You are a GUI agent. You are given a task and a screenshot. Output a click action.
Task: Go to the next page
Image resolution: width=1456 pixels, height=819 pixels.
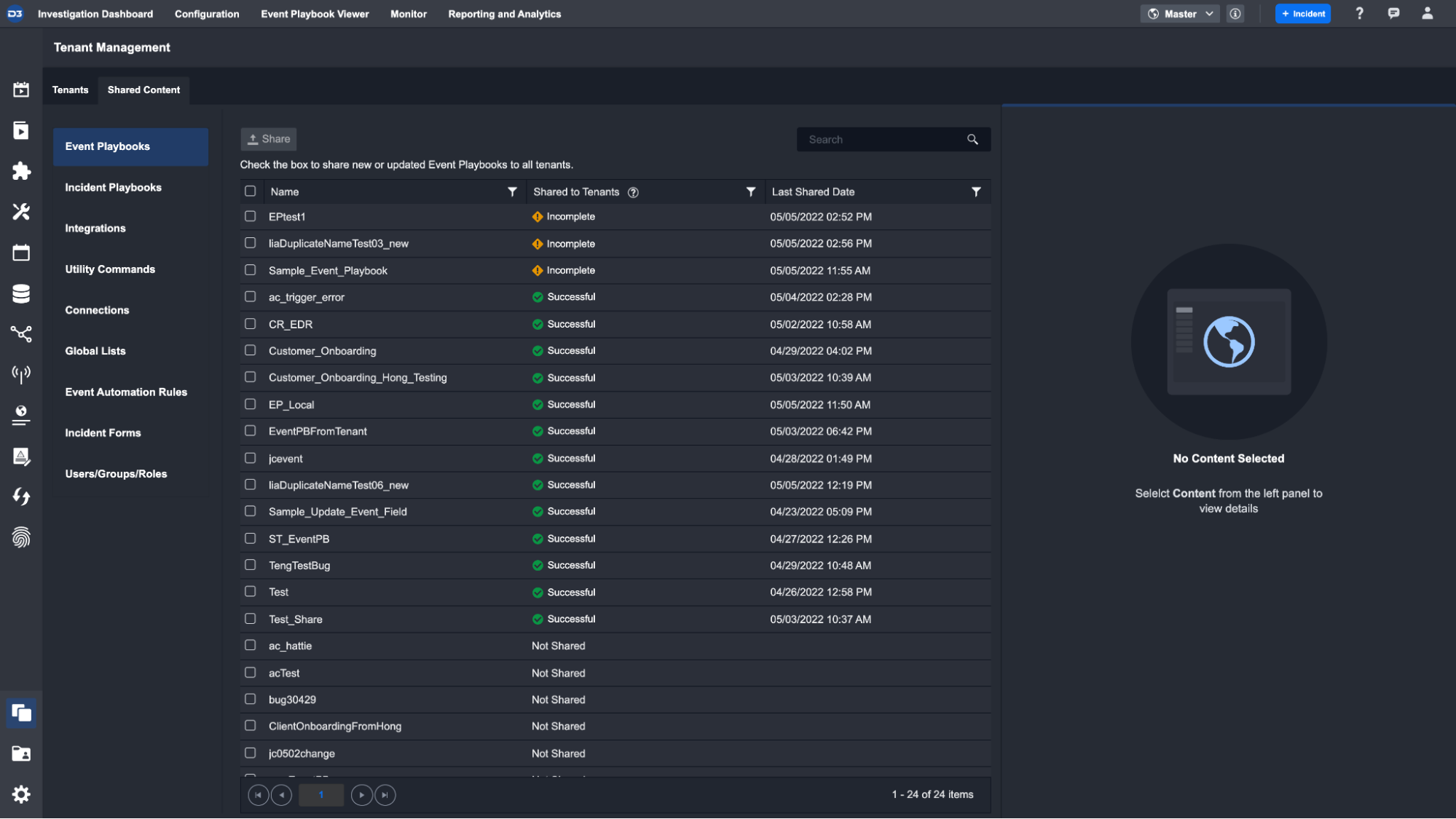(x=361, y=795)
